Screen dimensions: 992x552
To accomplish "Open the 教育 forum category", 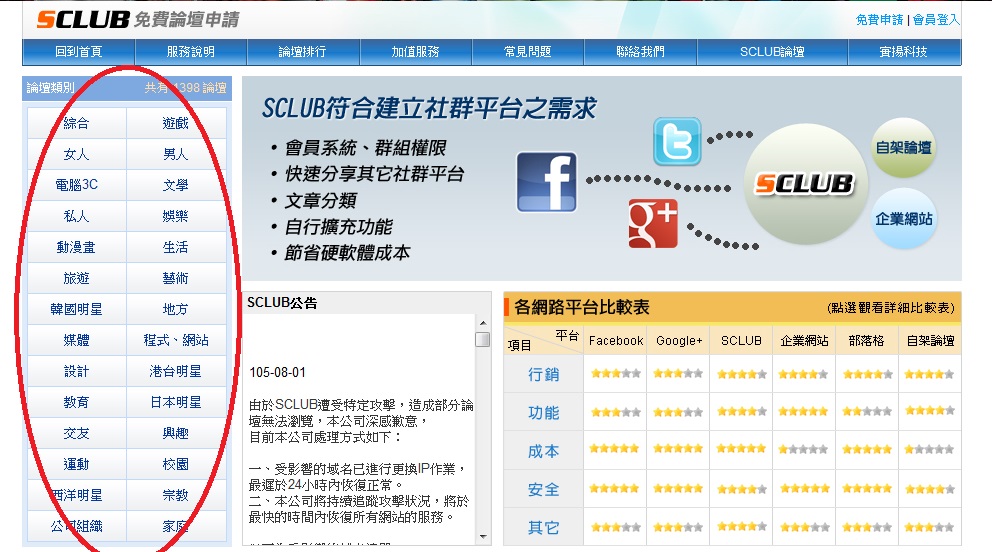I will [77, 402].
